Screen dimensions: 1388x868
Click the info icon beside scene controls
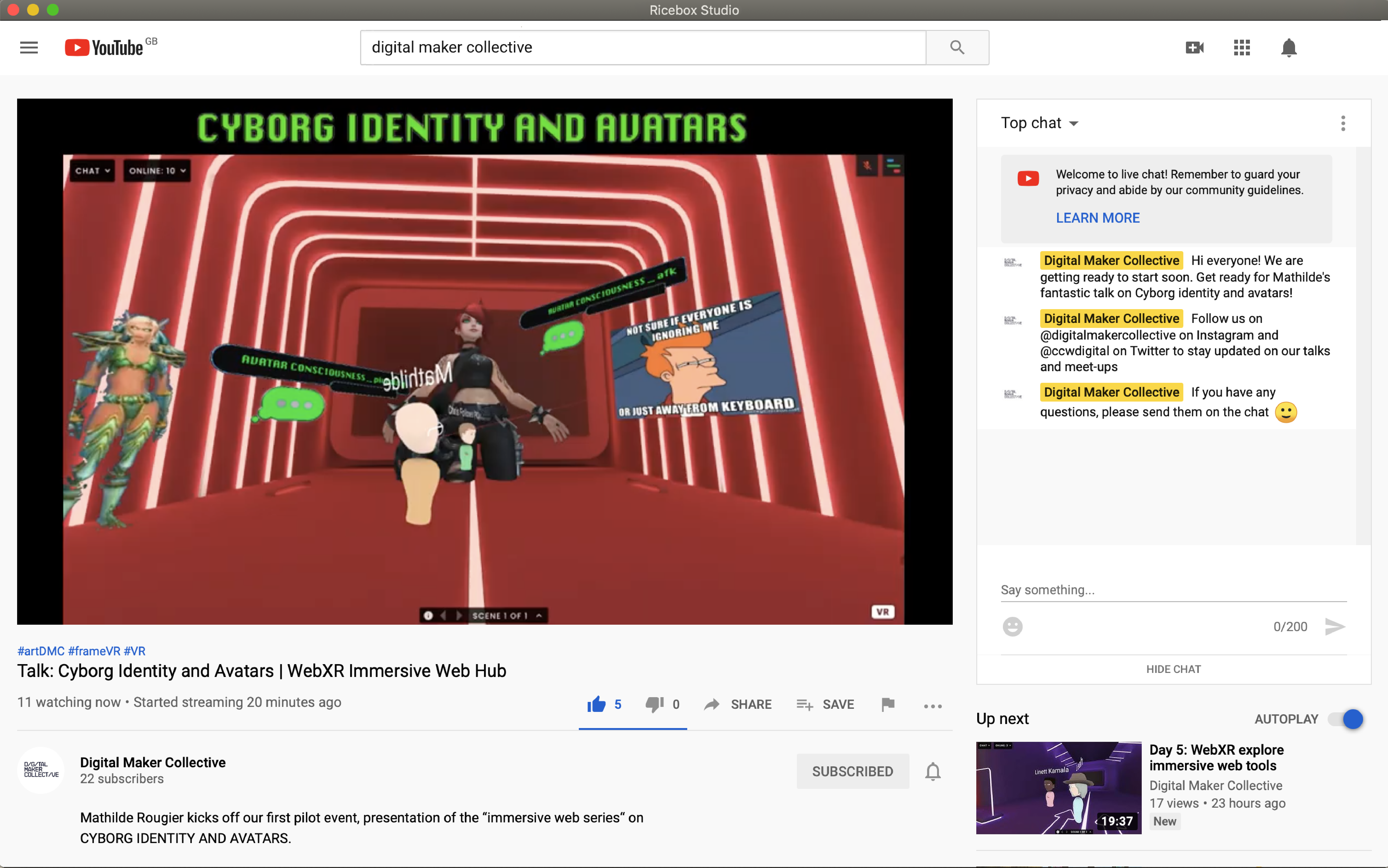[428, 615]
